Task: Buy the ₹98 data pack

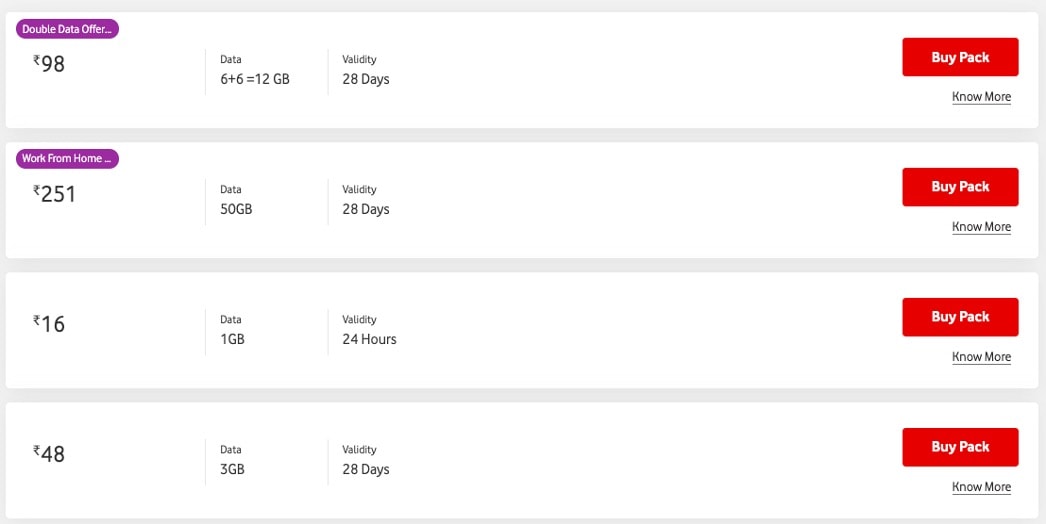Action: 960,57
